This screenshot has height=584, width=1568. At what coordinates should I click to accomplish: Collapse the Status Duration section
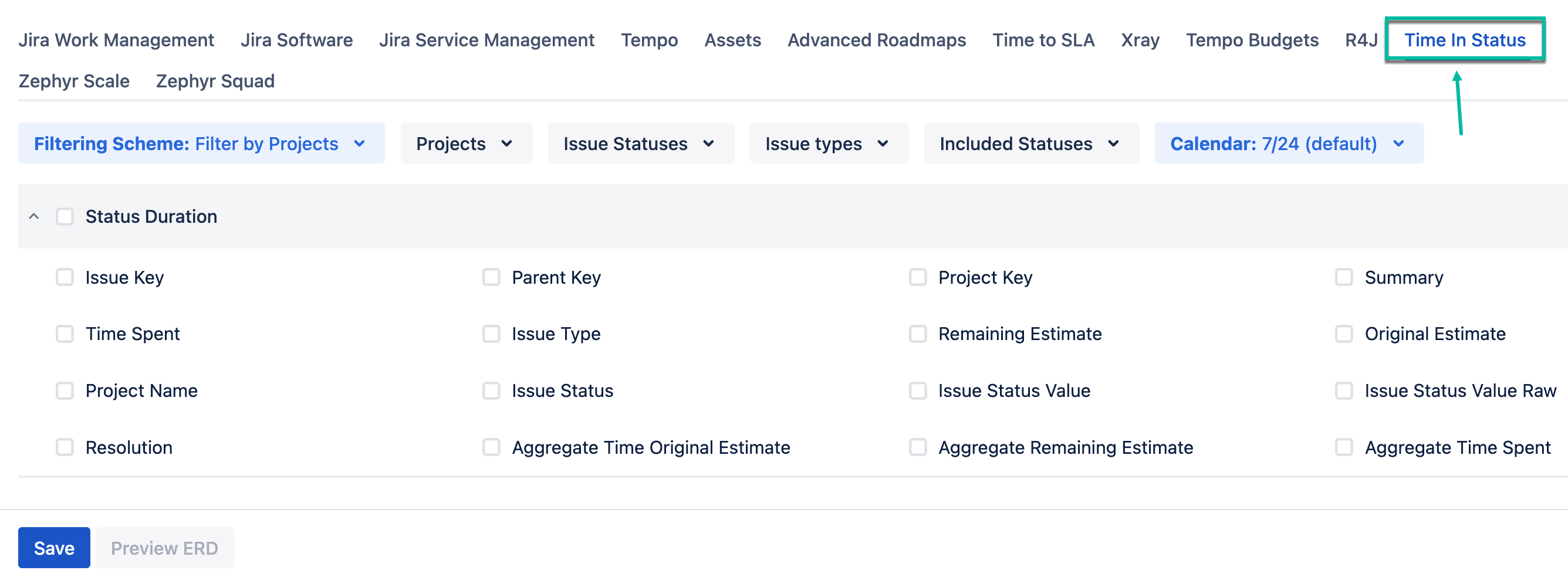point(33,216)
